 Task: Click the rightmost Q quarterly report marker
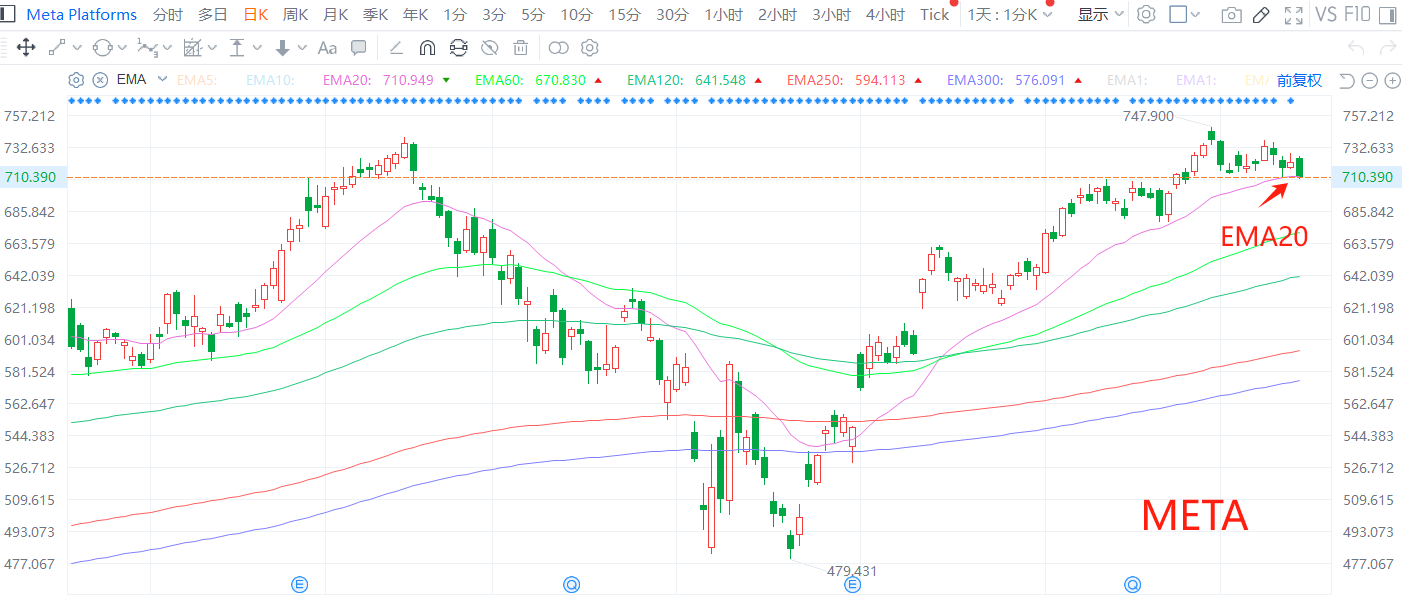coord(1132,584)
